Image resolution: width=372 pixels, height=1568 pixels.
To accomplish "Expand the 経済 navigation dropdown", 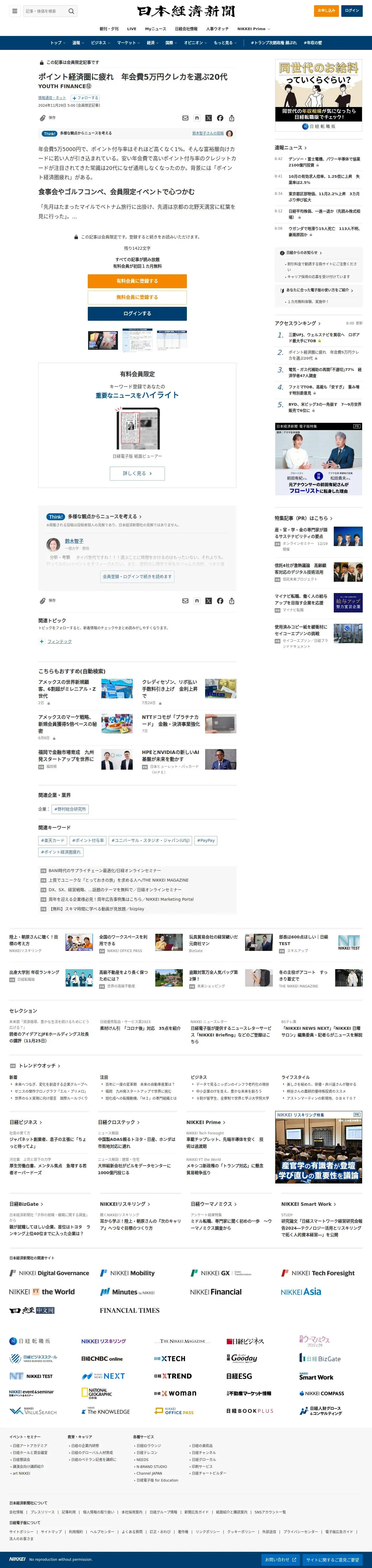I will click(152, 43).
